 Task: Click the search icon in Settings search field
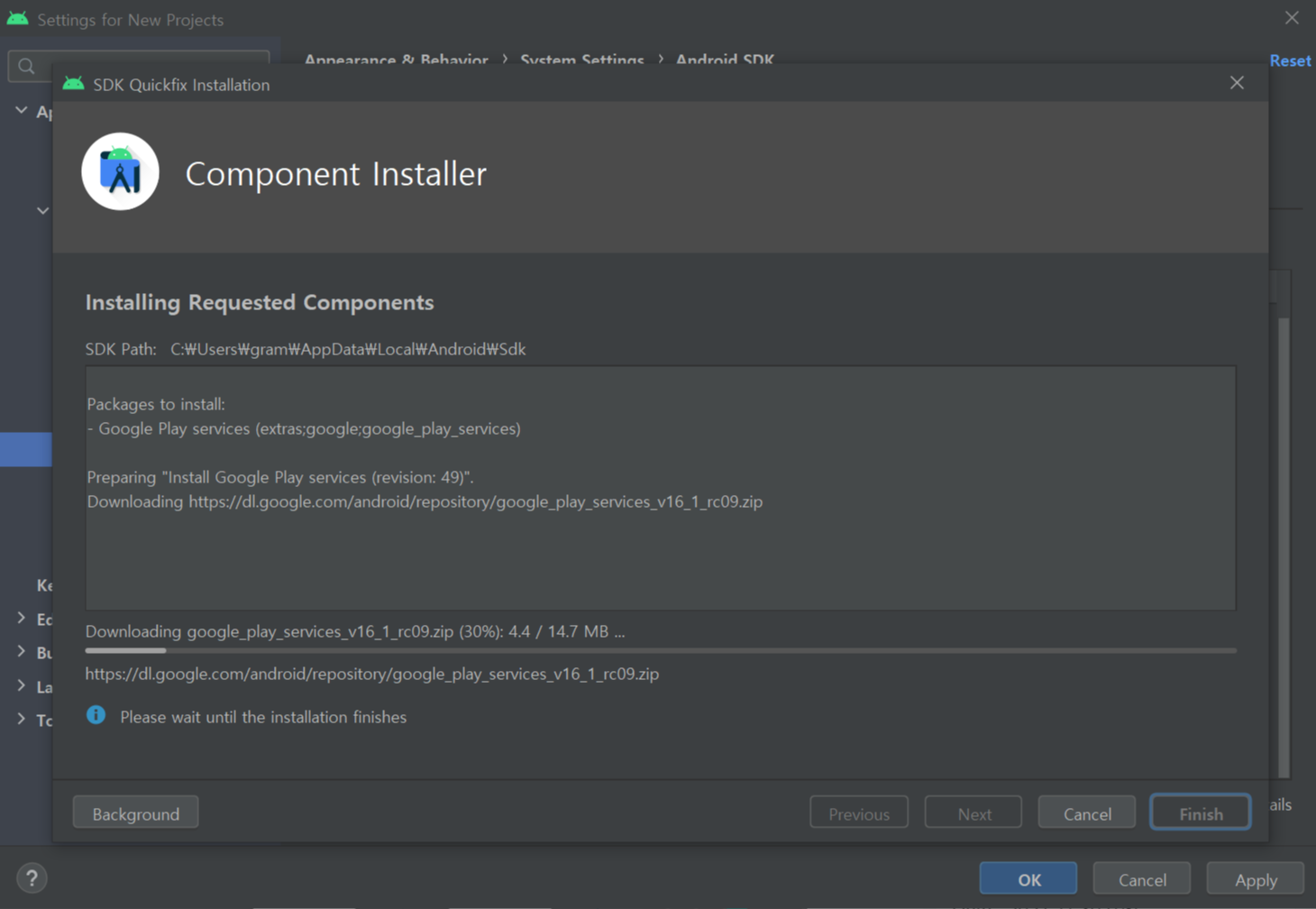coord(26,66)
